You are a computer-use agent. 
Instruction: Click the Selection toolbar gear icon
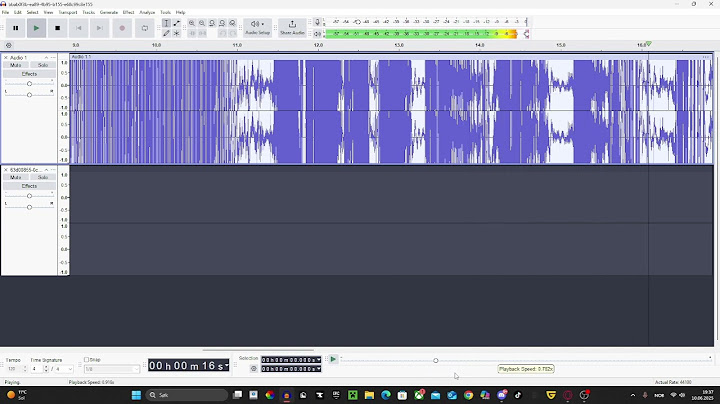point(253,369)
